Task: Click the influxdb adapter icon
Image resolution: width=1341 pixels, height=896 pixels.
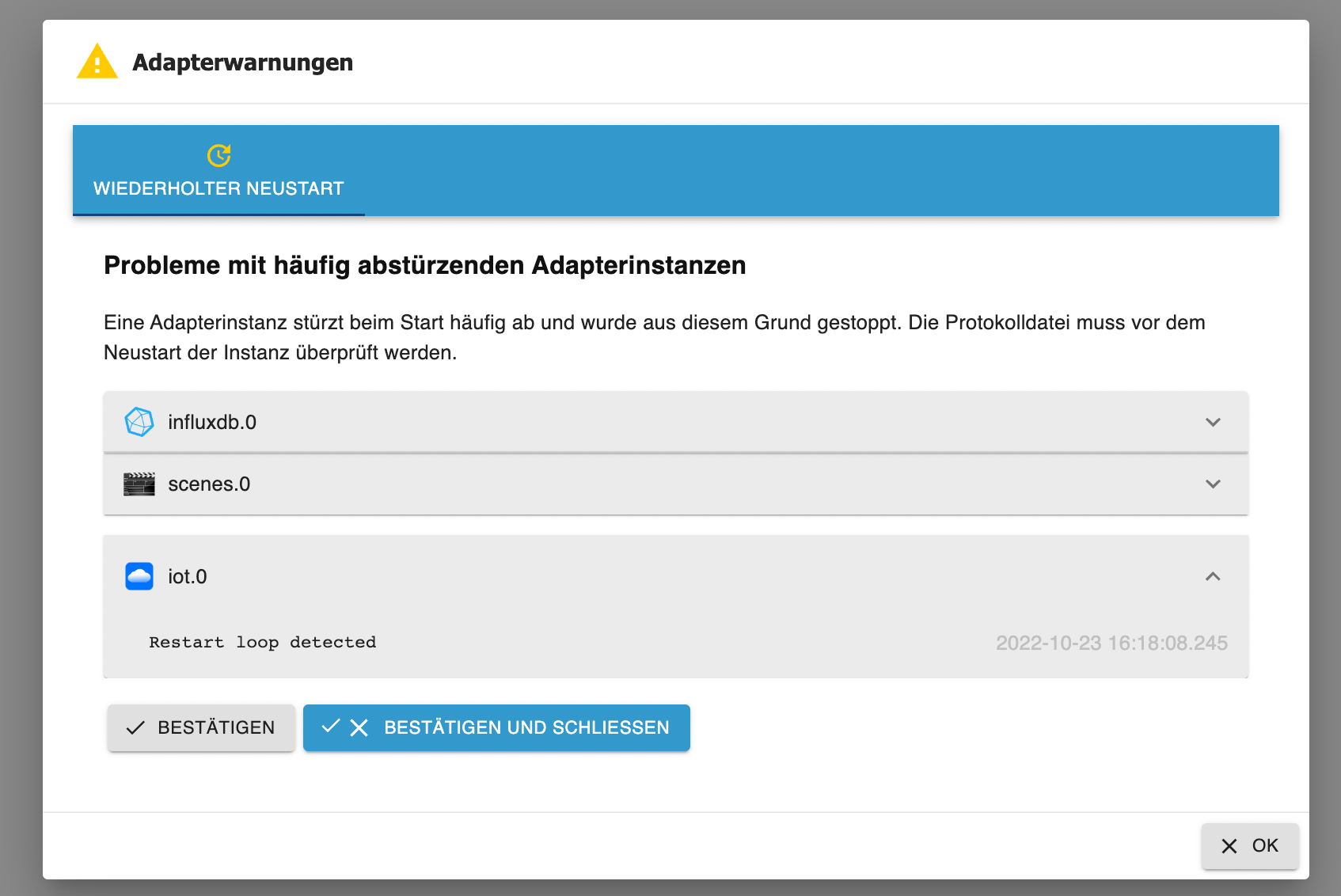Action: pyautogui.click(x=139, y=422)
